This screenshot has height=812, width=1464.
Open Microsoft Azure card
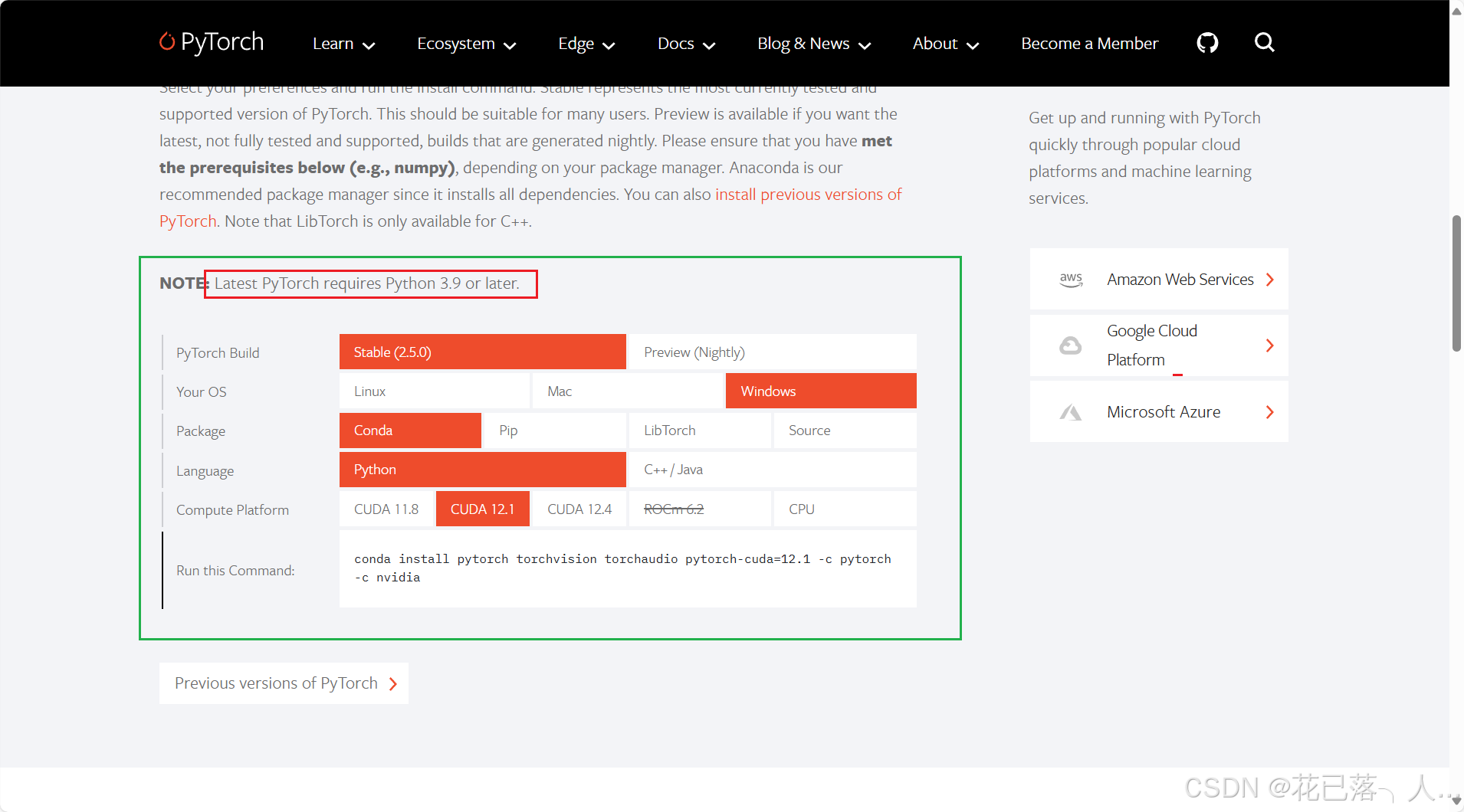(x=1159, y=411)
